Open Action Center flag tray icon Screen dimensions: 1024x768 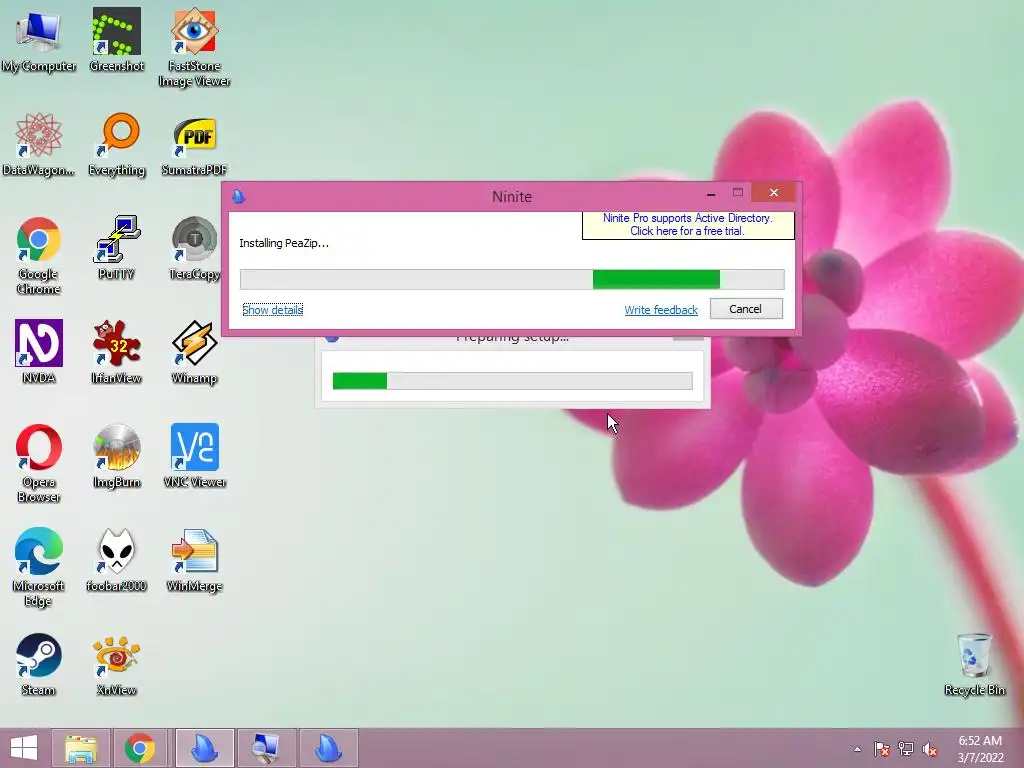pyautogui.click(x=882, y=749)
